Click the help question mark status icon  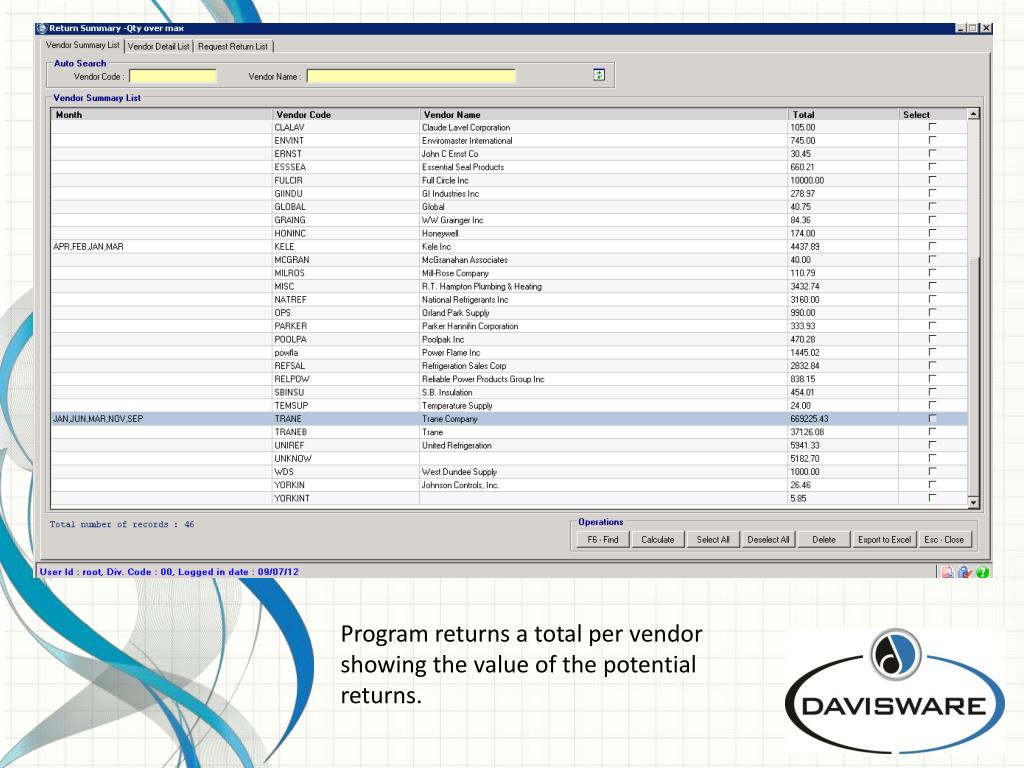983,572
